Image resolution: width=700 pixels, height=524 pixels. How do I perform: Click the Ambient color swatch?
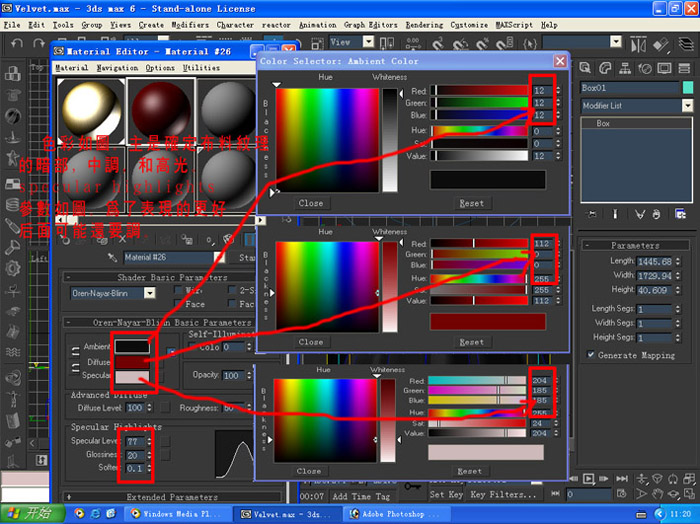pos(132,346)
